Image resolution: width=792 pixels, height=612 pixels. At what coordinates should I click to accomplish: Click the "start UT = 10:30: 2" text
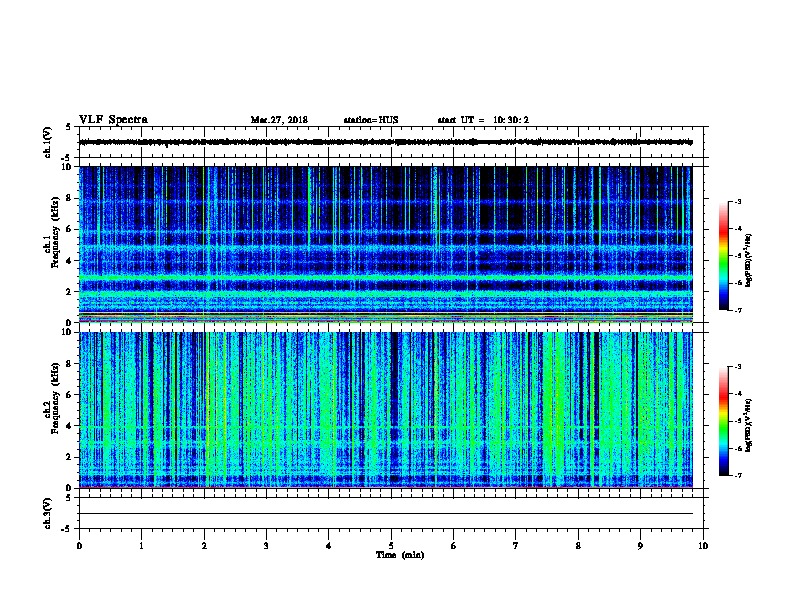[483, 120]
